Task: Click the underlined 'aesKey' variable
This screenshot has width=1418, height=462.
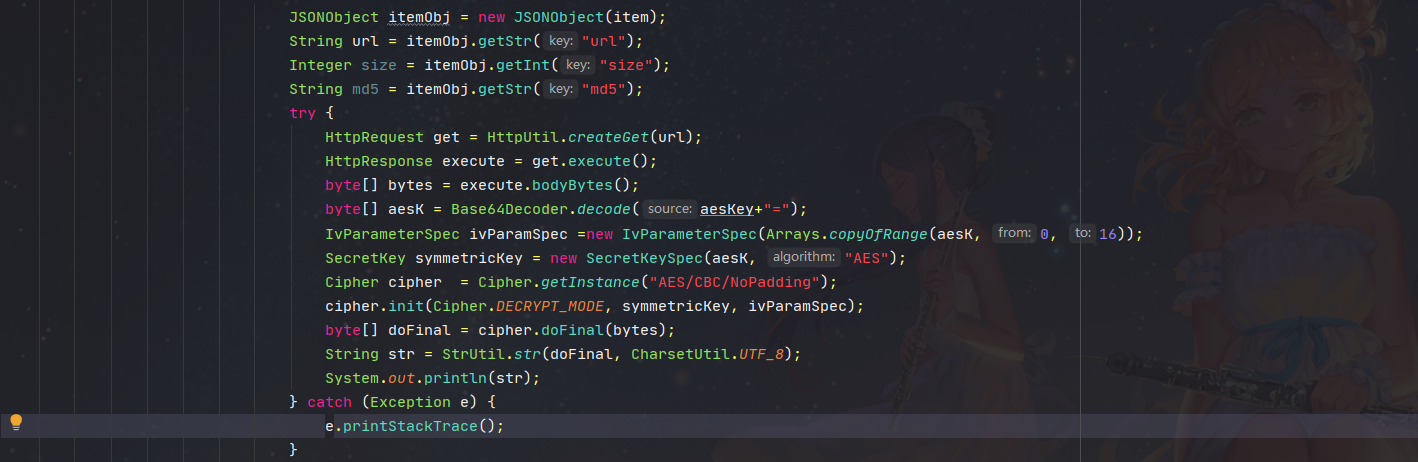Action: 726,209
